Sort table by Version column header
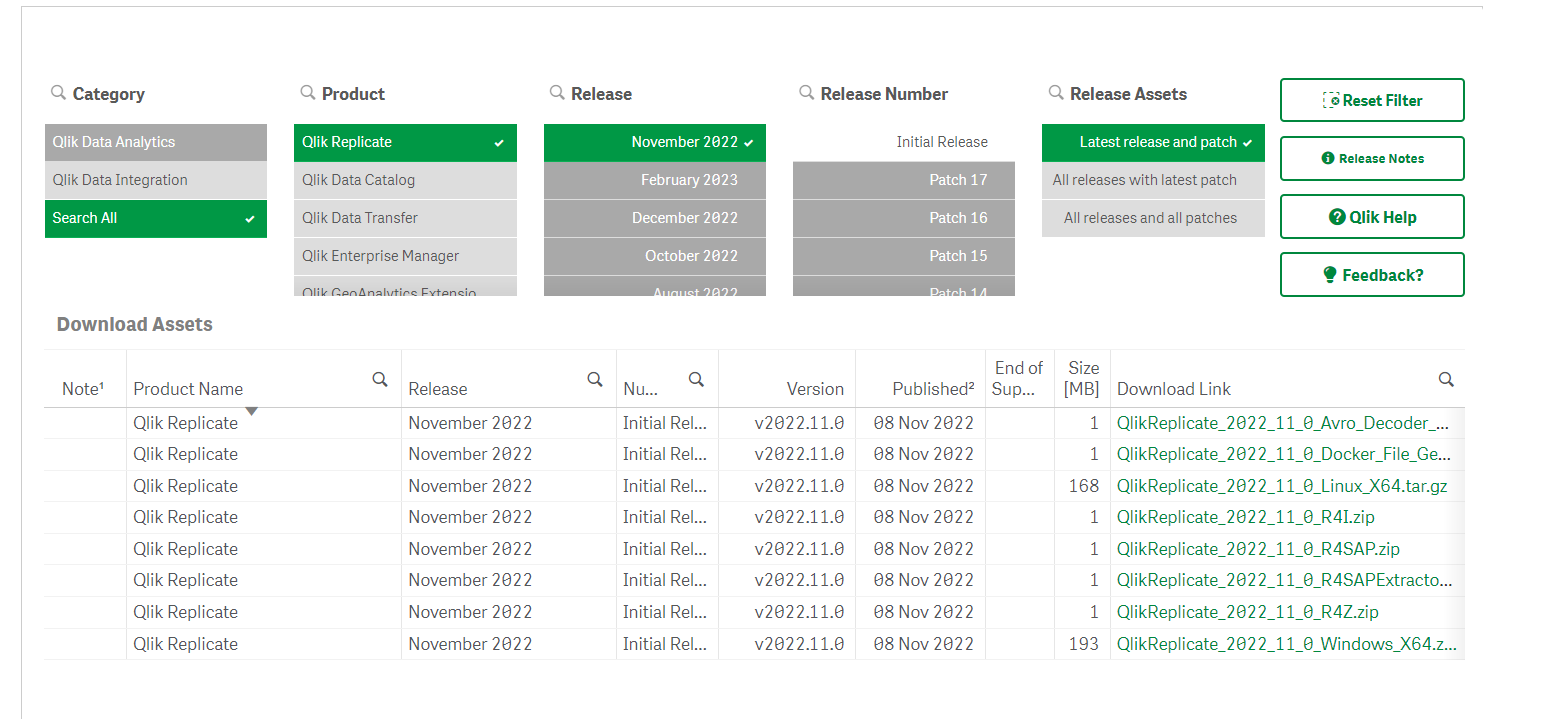The width and height of the screenshot is (1543, 719). [815, 389]
